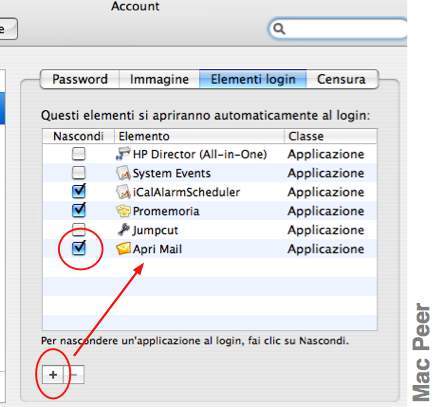The width and height of the screenshot is (435, 407).
Task: Open the Immagine tab
Action: click(159, 79)
